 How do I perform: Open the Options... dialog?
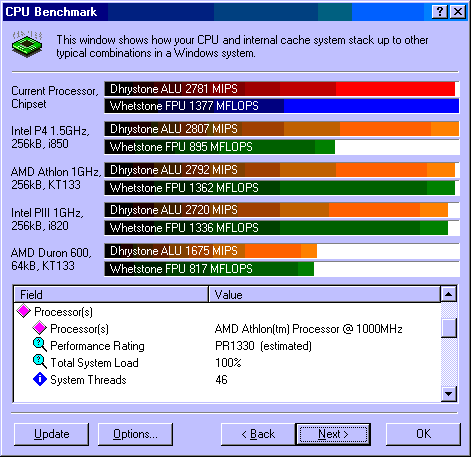[x=135, y=434]
